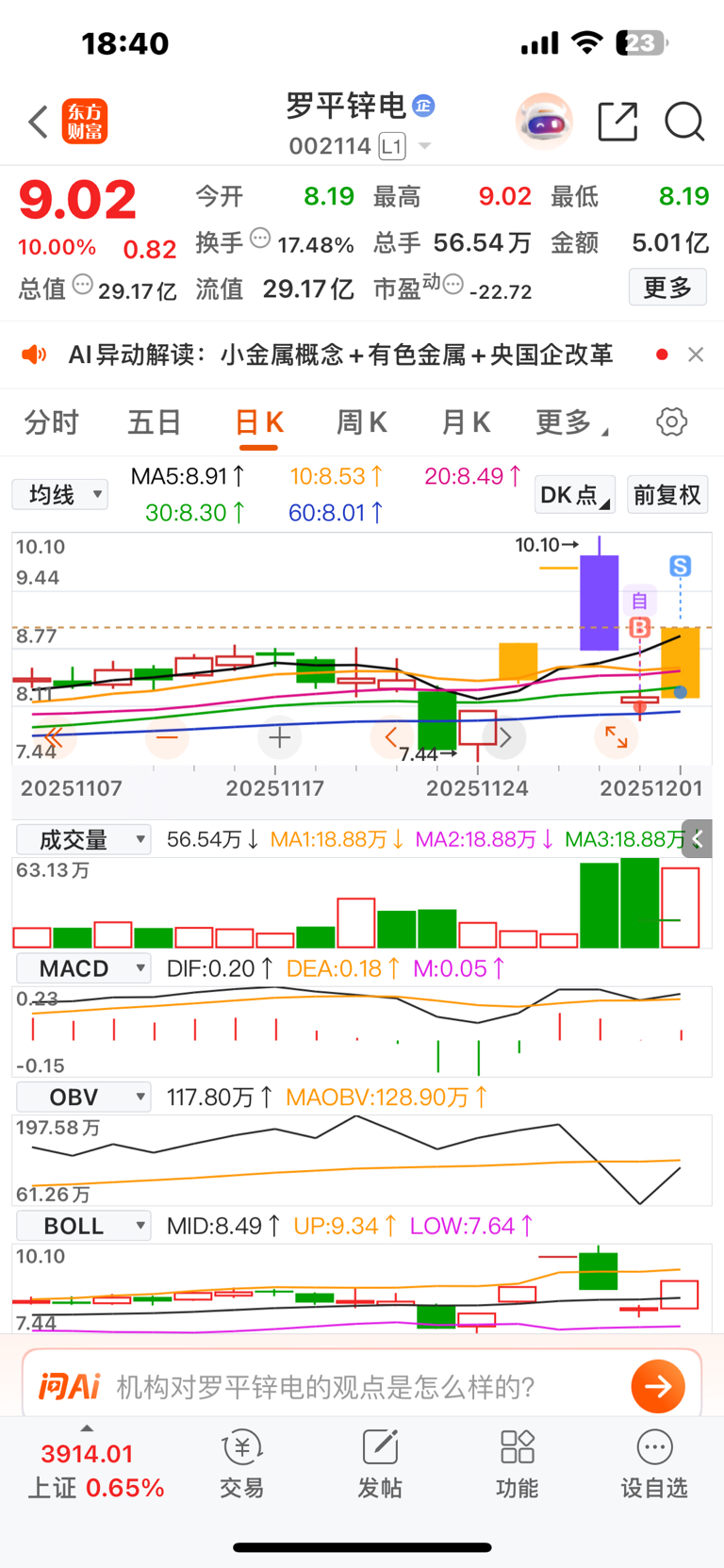Viewport: 724px width, 1568px height.
Task: Open the 成交量 indicator dropdown
Action: pyautogui.click(x=83, y=839)
